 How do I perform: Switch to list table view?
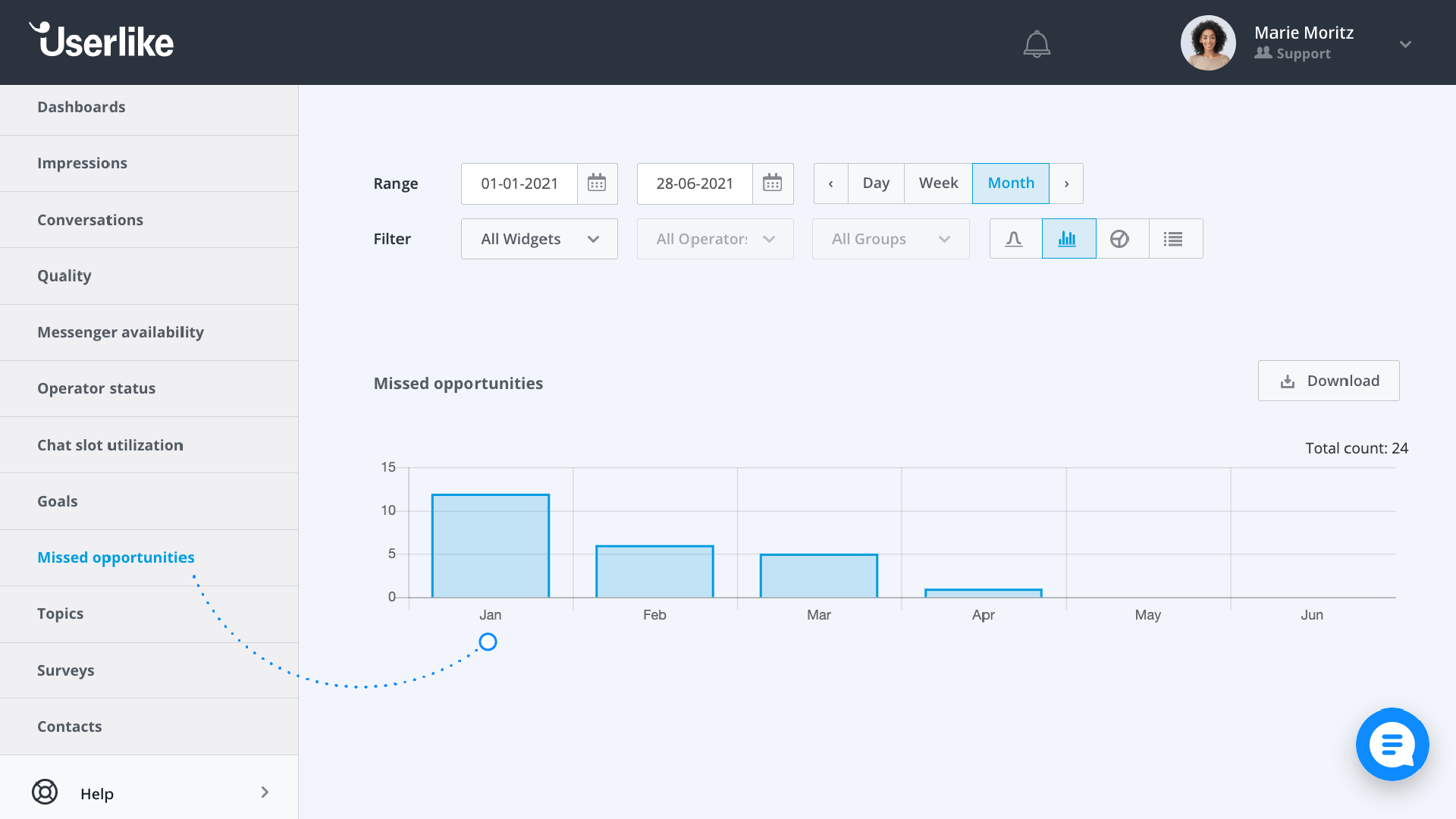click(x=1175, y=239)
